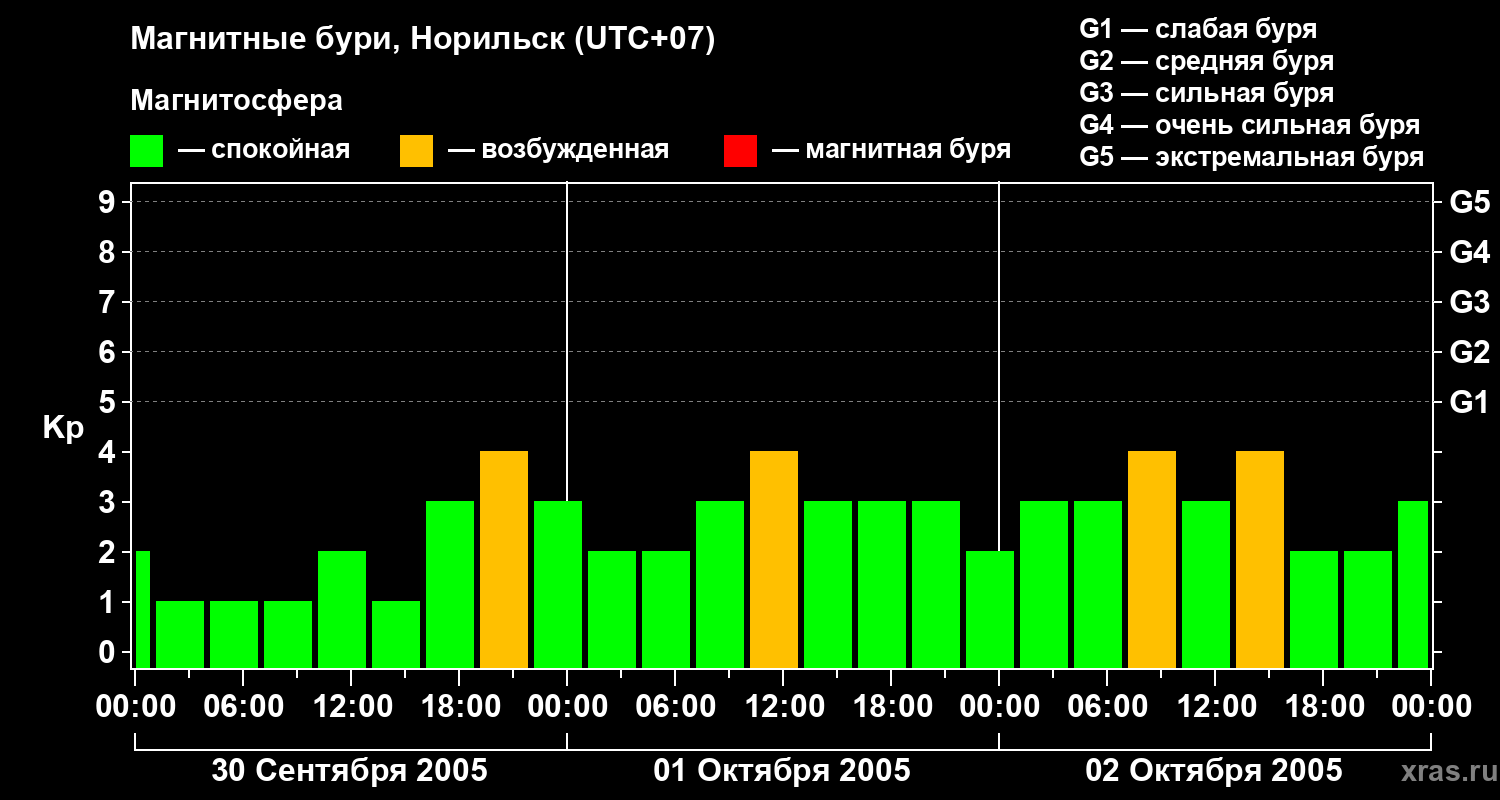Viewport: 1500px width, 800px height.
Task: Click the G4 label on right axis
Action: (x=1469, y=252)
